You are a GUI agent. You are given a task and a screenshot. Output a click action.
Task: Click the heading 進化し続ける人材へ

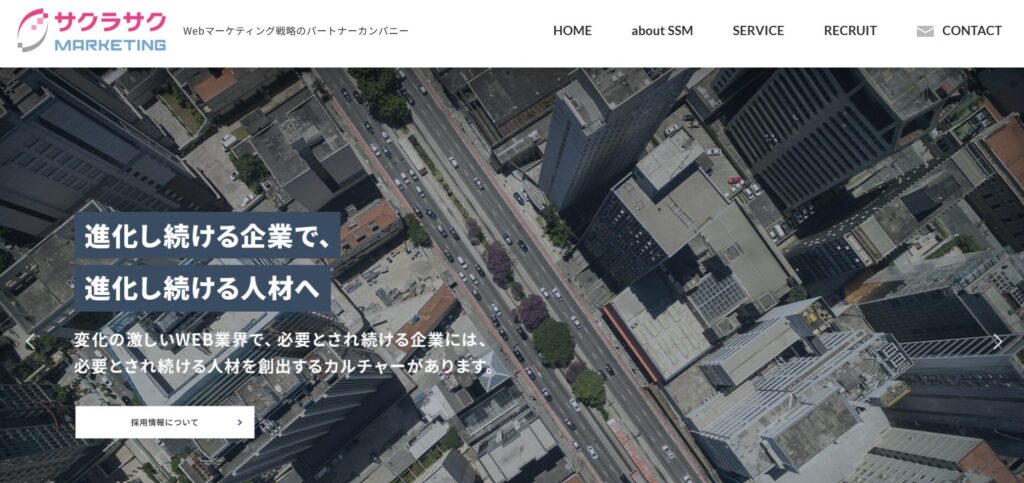click(202, 288)
